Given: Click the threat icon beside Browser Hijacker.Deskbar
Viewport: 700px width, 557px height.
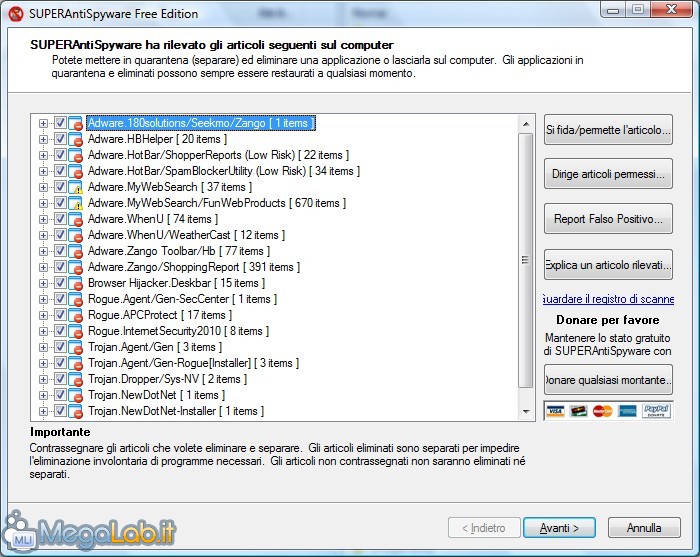Looking at the screenshot, I should [75, 283].
